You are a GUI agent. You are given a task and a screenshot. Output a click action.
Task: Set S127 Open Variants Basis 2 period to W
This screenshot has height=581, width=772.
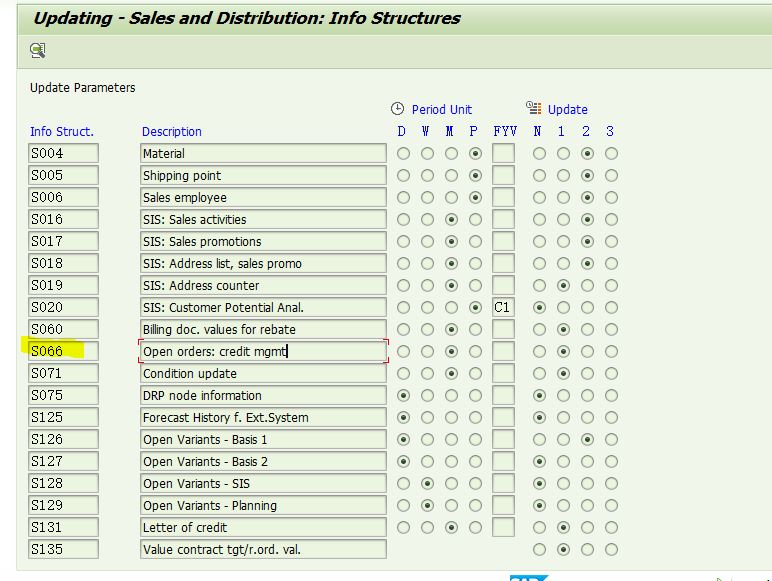click(427, 461)
